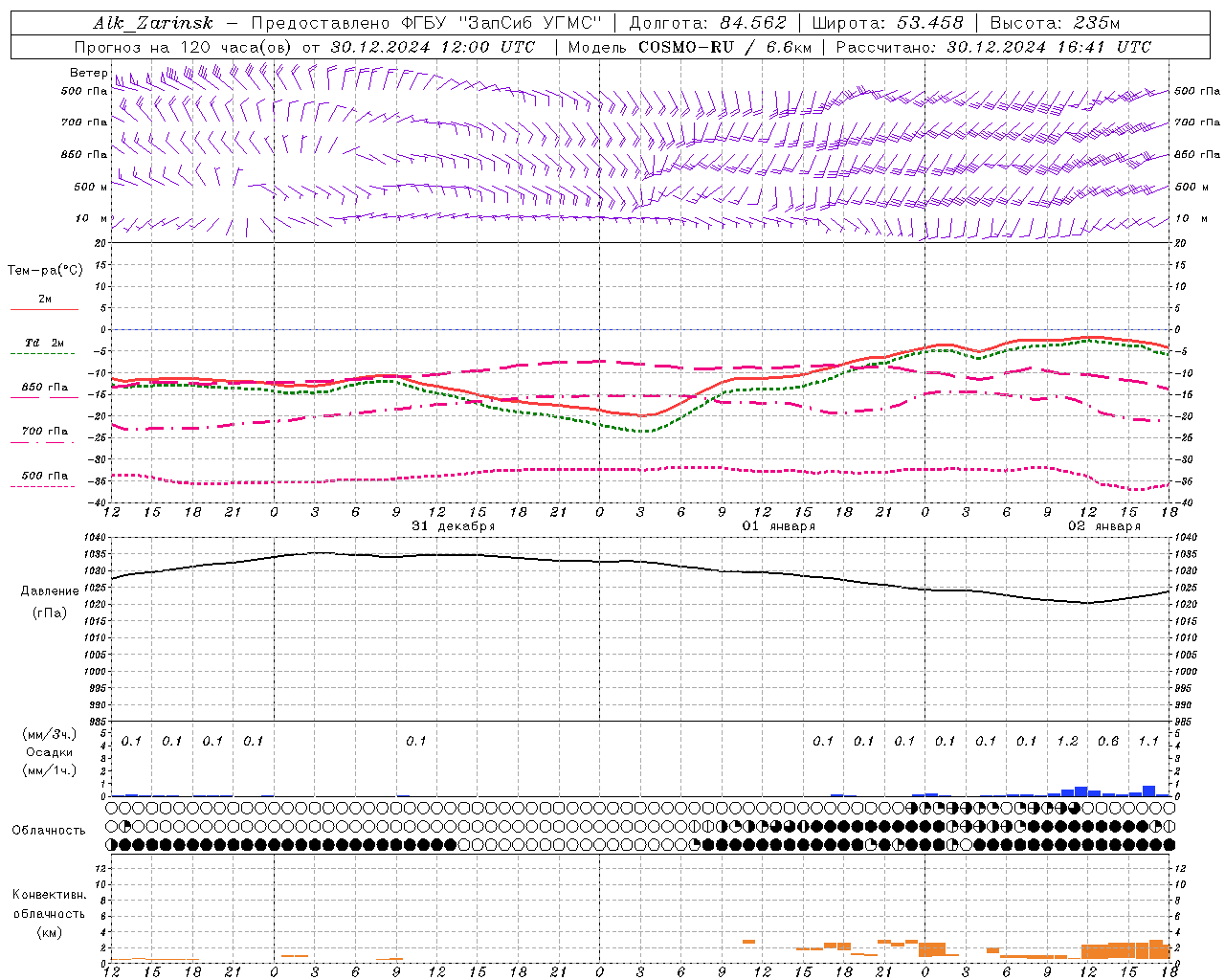1225x980 pixels.
Task: Click the (мм/1ч.) precipitation unit label
Action: (49, 770)
